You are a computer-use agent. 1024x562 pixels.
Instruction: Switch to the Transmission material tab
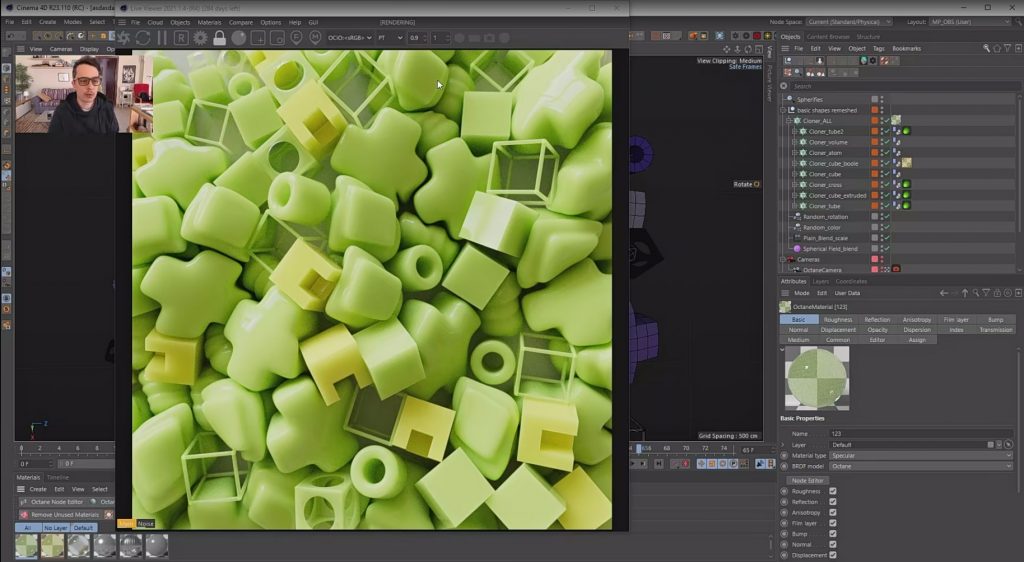pyautogui.click(x=995, y=330)
